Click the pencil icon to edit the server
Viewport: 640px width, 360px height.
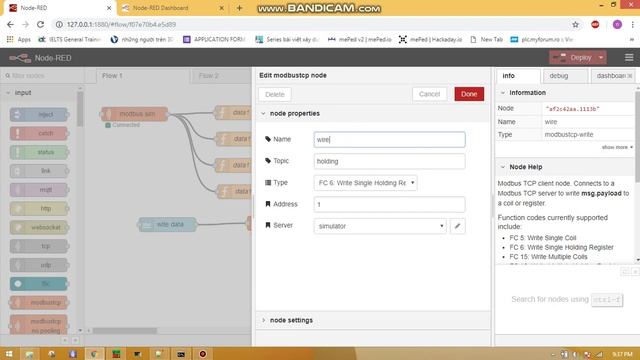click(458, 226)
